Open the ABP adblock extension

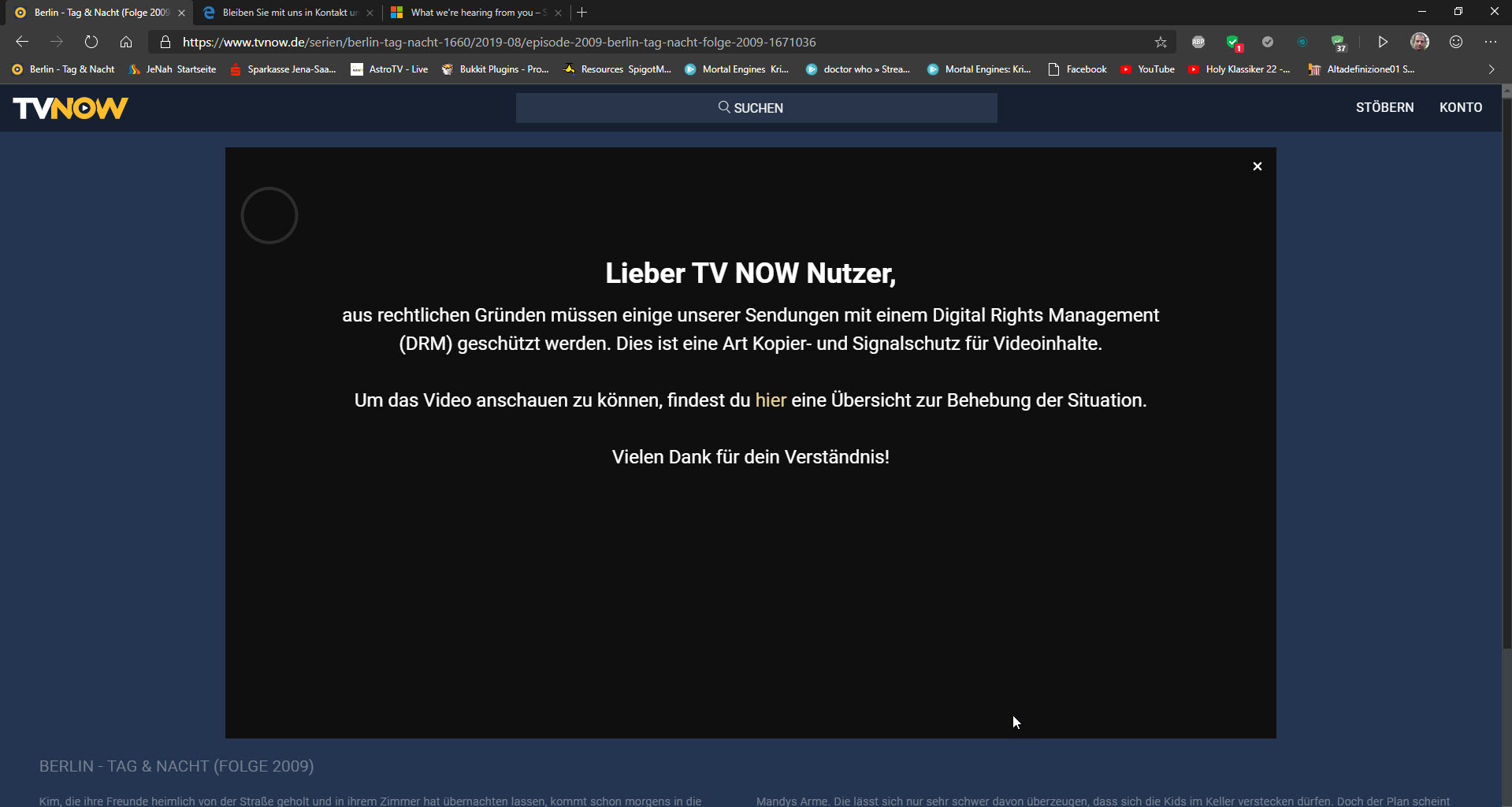[1198, 42]
